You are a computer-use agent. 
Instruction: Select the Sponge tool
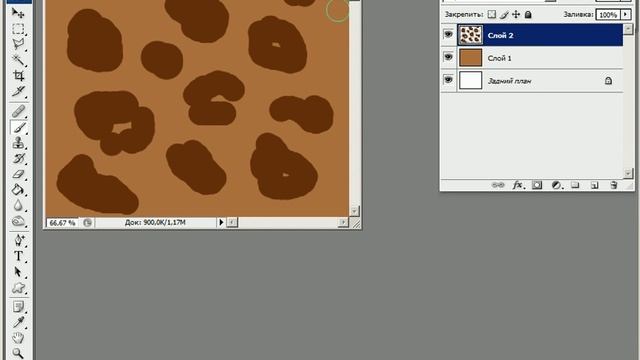(x=18, y=221)
